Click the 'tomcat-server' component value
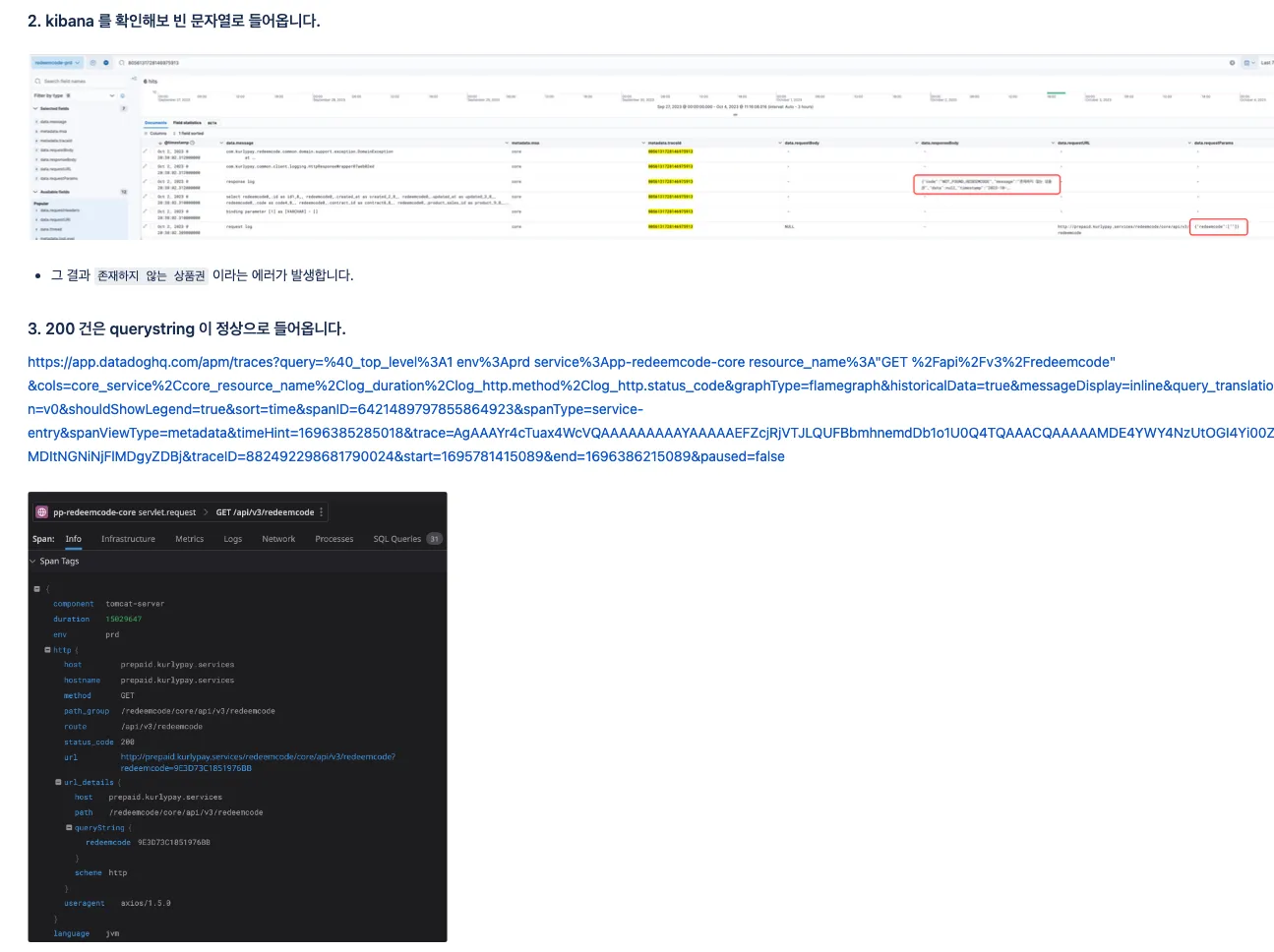This screenshot has height=952, width=1274. click(135, 604)
